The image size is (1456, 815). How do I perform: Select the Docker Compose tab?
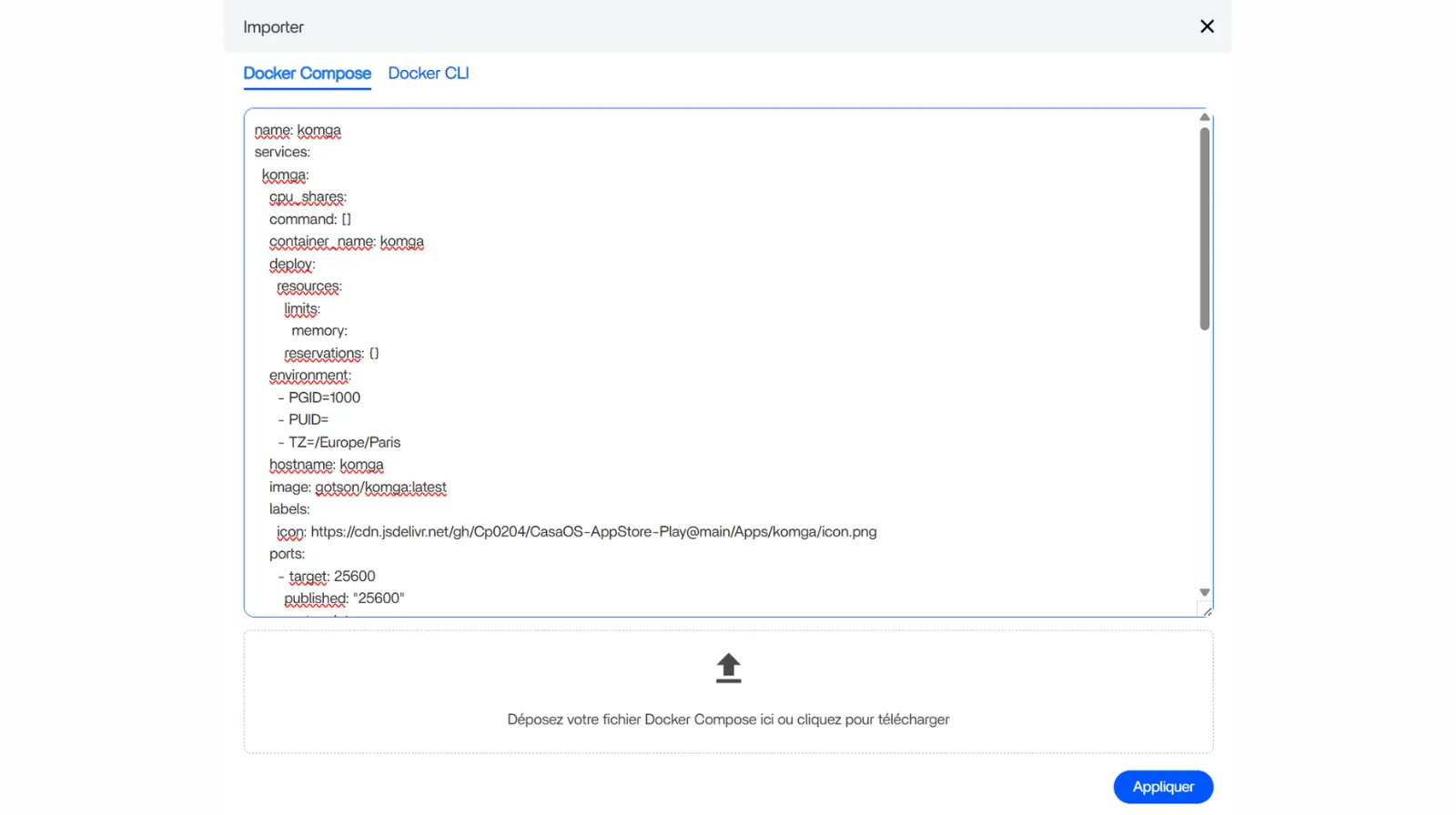point(307,73)
